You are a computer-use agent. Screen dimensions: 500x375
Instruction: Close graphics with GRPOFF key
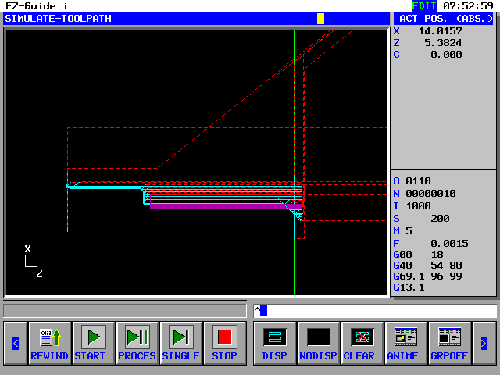[x=449, y=343]
